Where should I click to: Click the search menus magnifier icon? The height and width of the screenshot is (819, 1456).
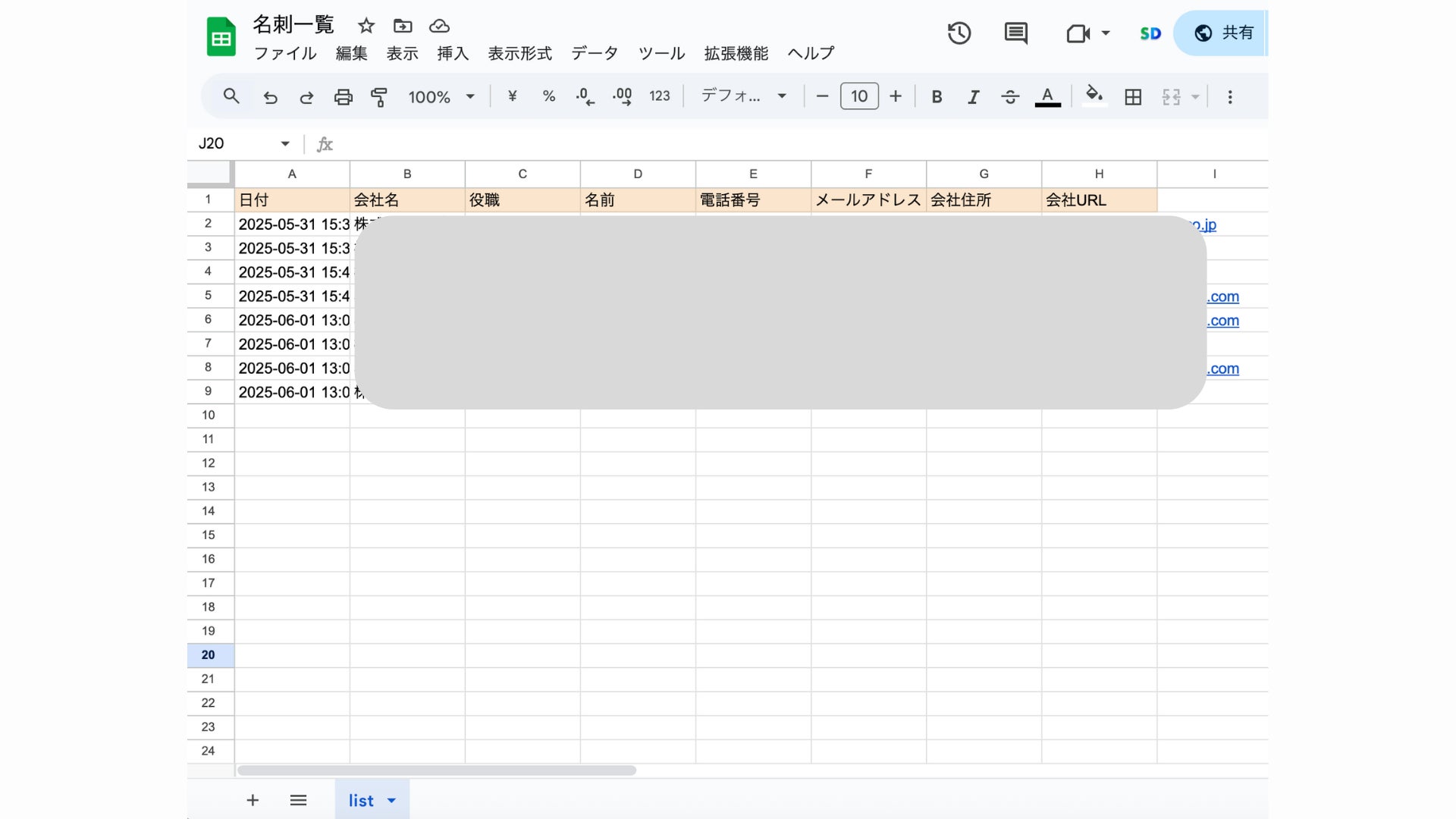(x=231, y=96)
